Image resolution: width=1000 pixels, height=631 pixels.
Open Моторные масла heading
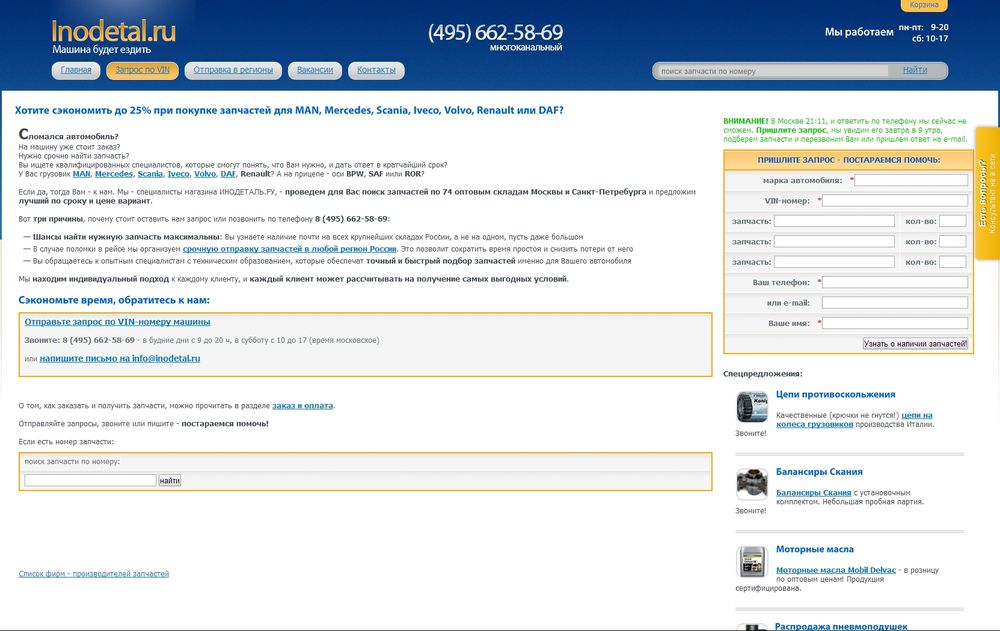coord(814,549)
